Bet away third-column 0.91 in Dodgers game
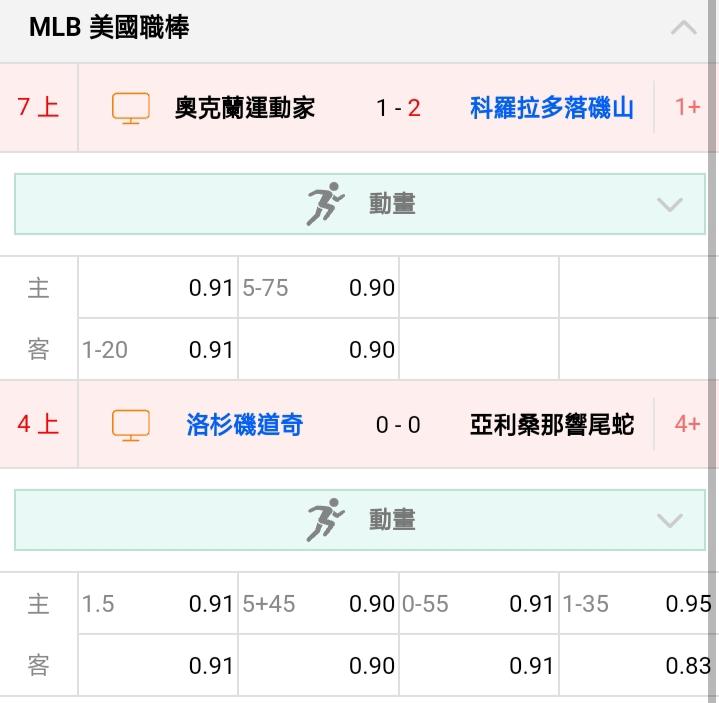The width and height of the screenshot is (719, 703). [x=479, y=665]
